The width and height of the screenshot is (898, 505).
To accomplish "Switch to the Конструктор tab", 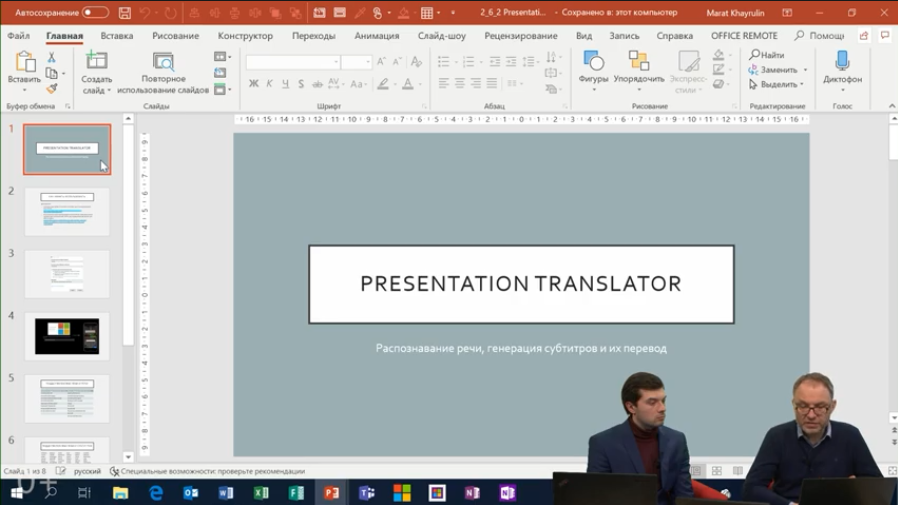I will pyautogui.click(x=245, y=35).
